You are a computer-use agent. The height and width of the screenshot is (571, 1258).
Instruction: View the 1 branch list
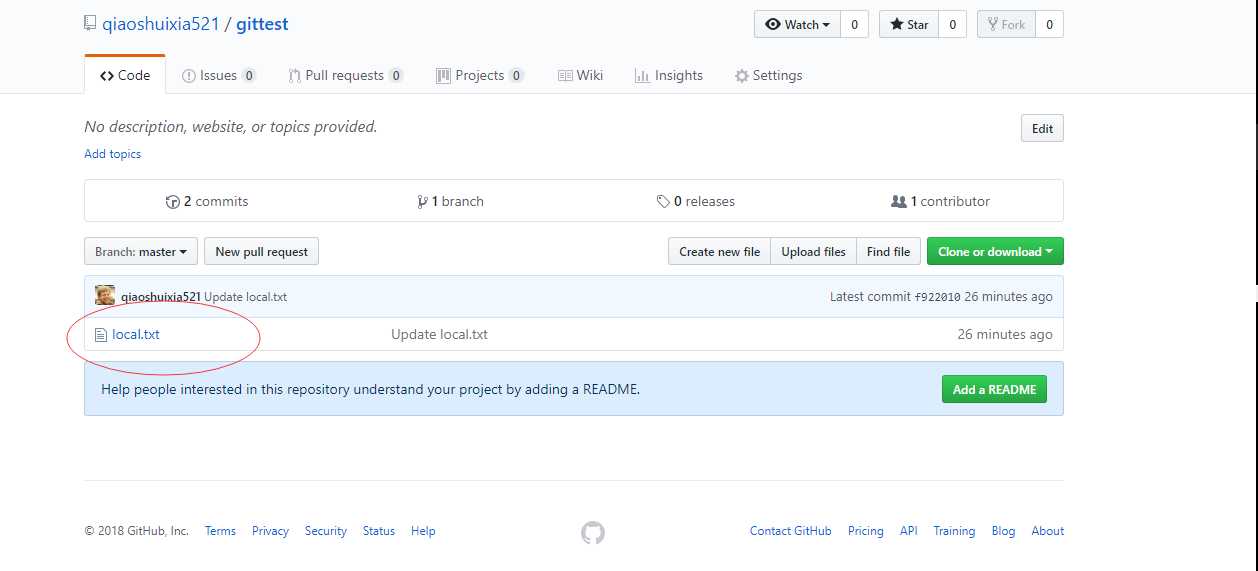click(451, 201)
